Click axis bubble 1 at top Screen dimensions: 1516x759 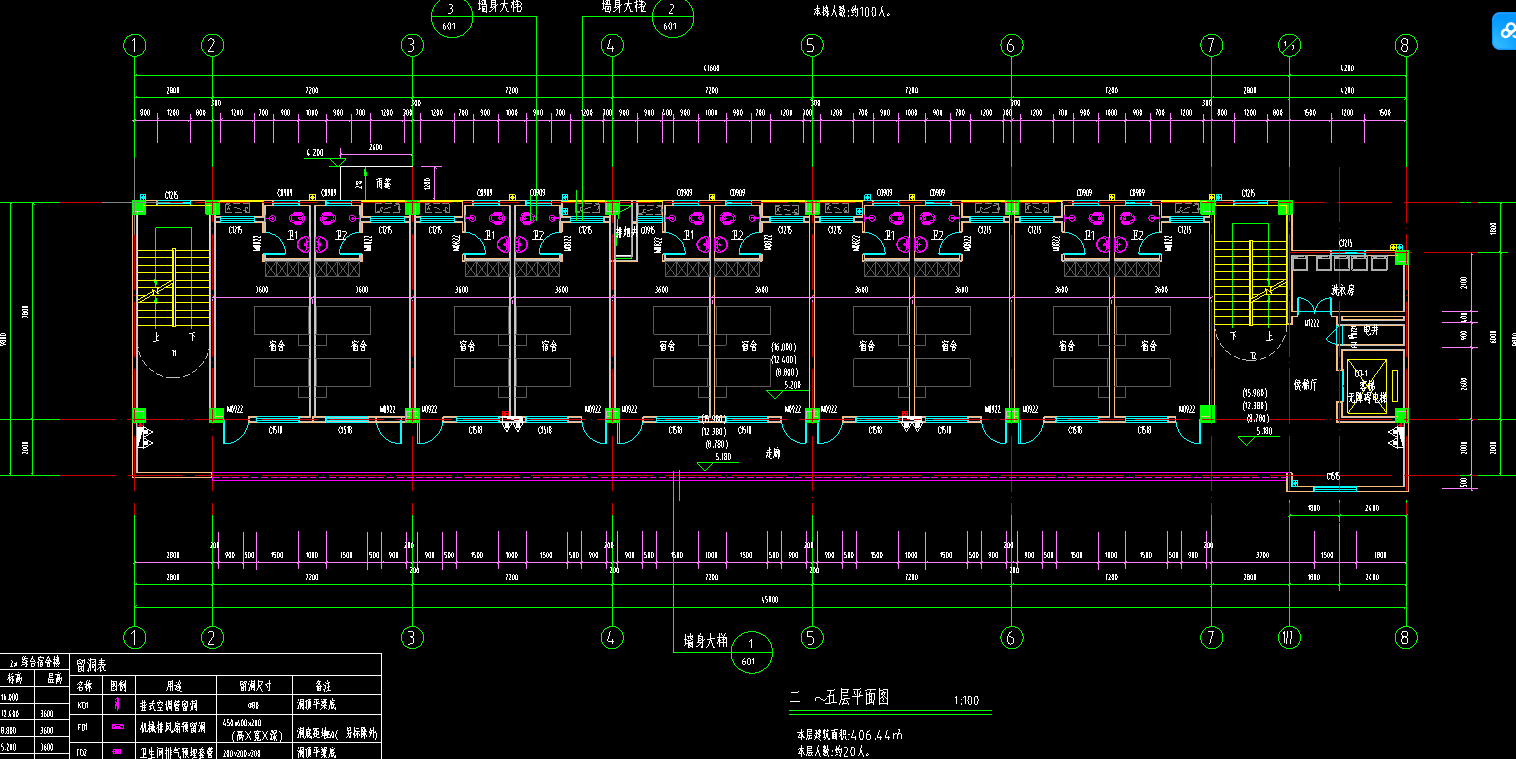pyautogui.click(x=135, y=45)
